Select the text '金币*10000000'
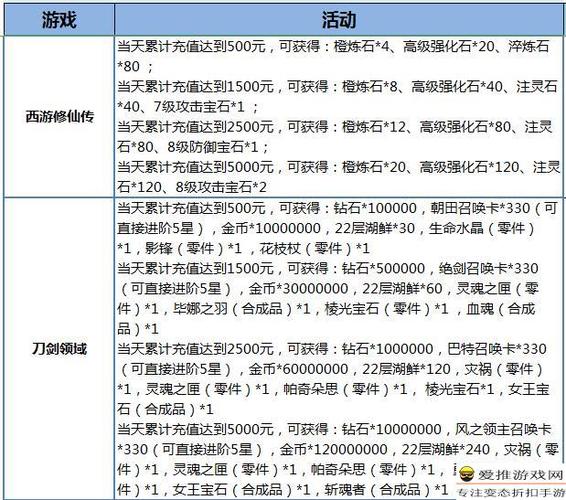 (x=271, y=228)
